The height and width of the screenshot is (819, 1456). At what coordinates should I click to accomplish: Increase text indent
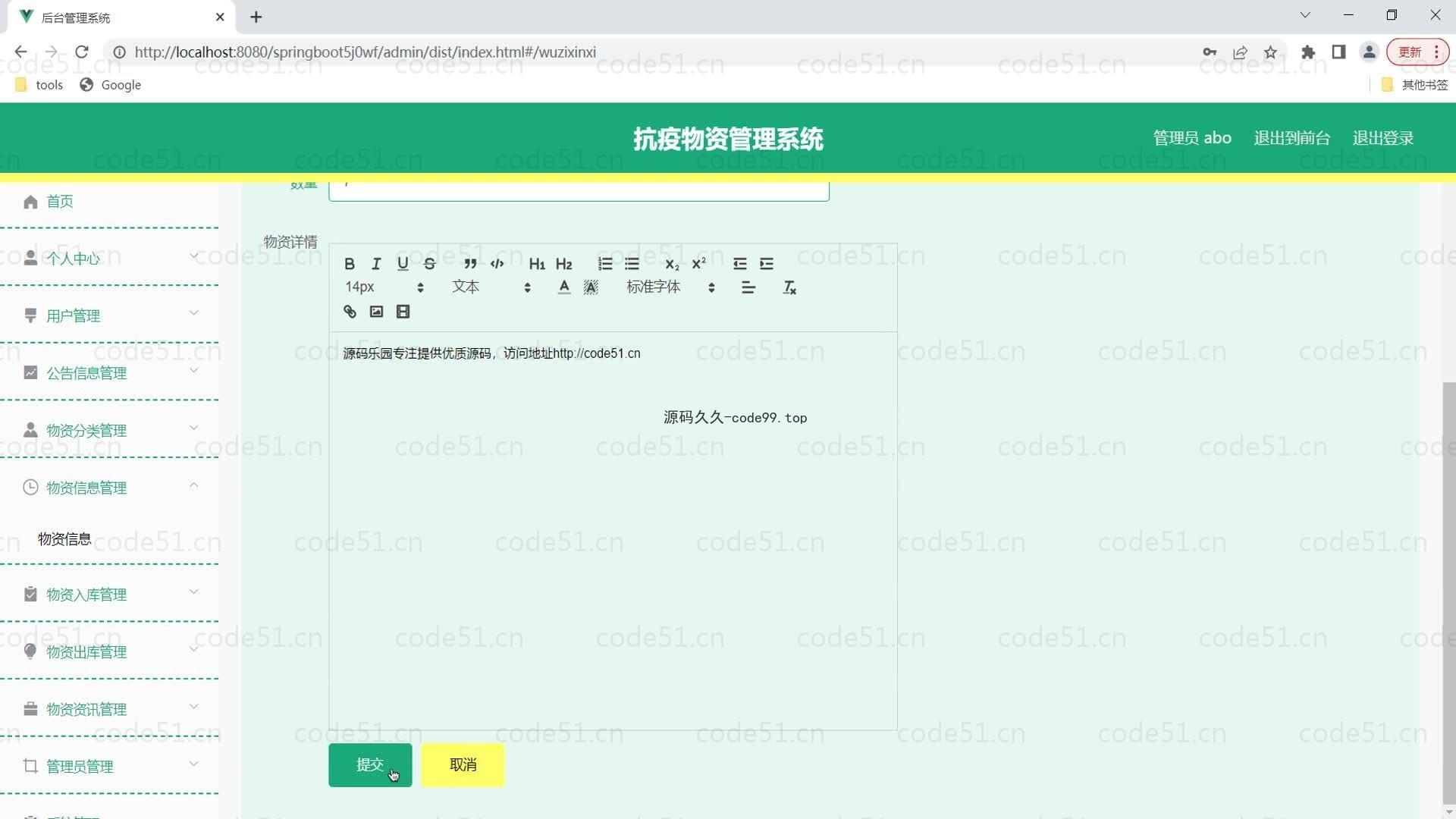point(767,264)
